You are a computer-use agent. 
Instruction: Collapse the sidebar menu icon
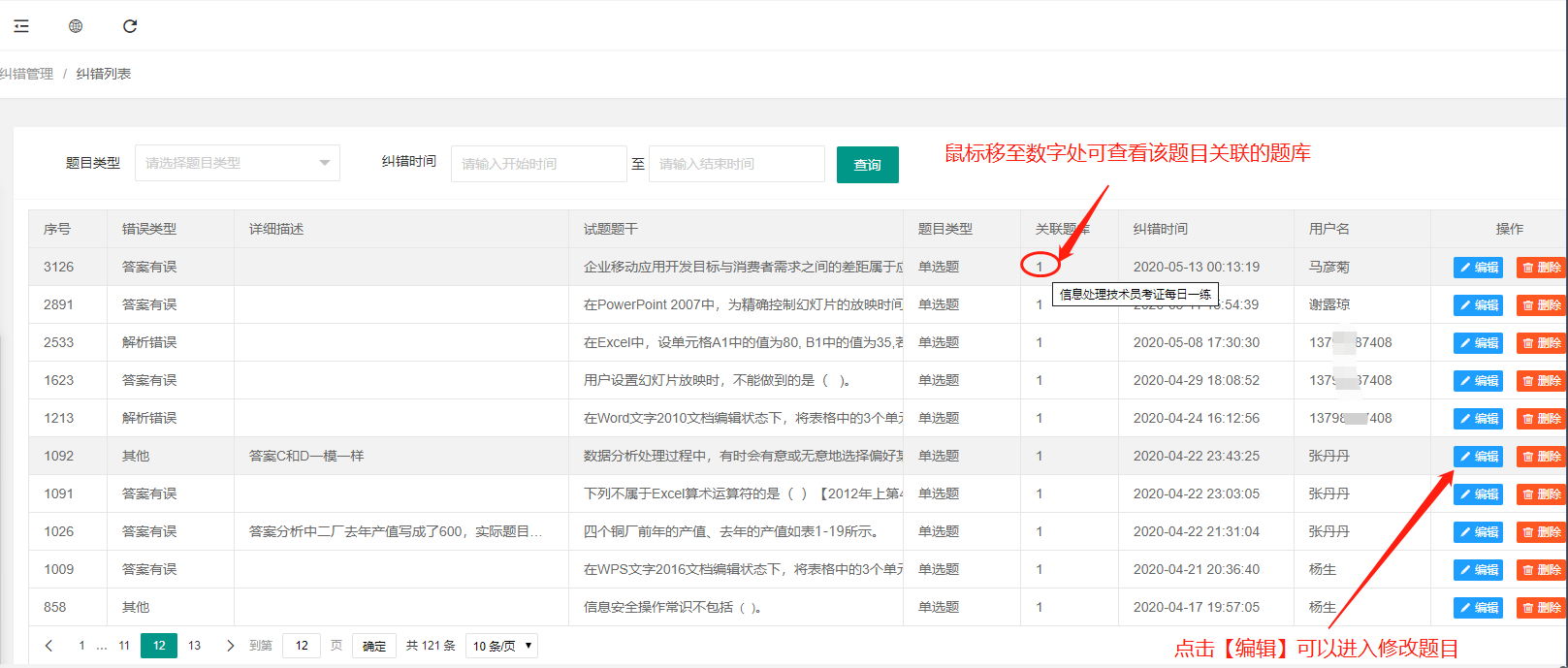pyautogui.click(x=21, y=26)
